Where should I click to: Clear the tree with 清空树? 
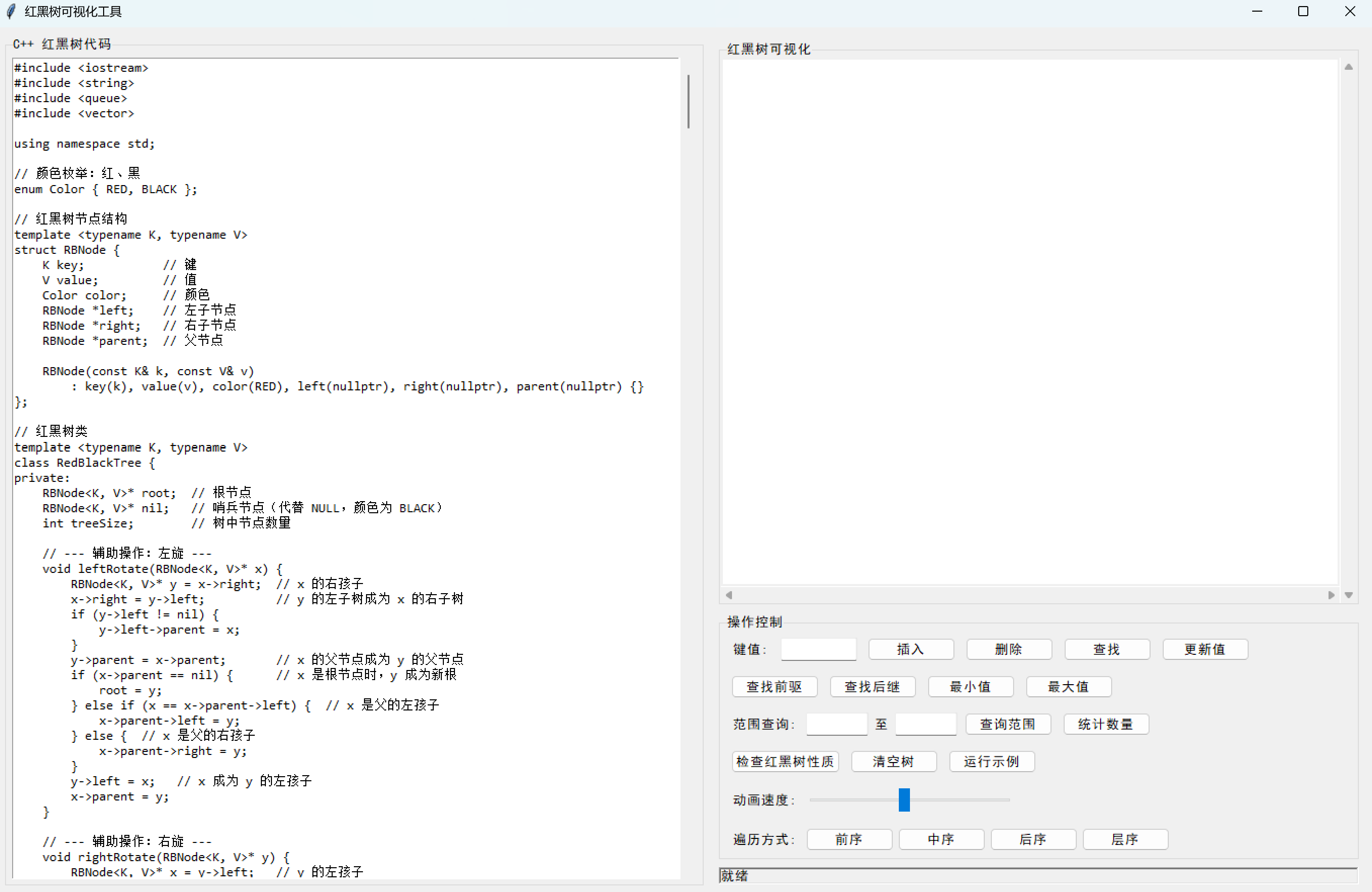[893, 762]
